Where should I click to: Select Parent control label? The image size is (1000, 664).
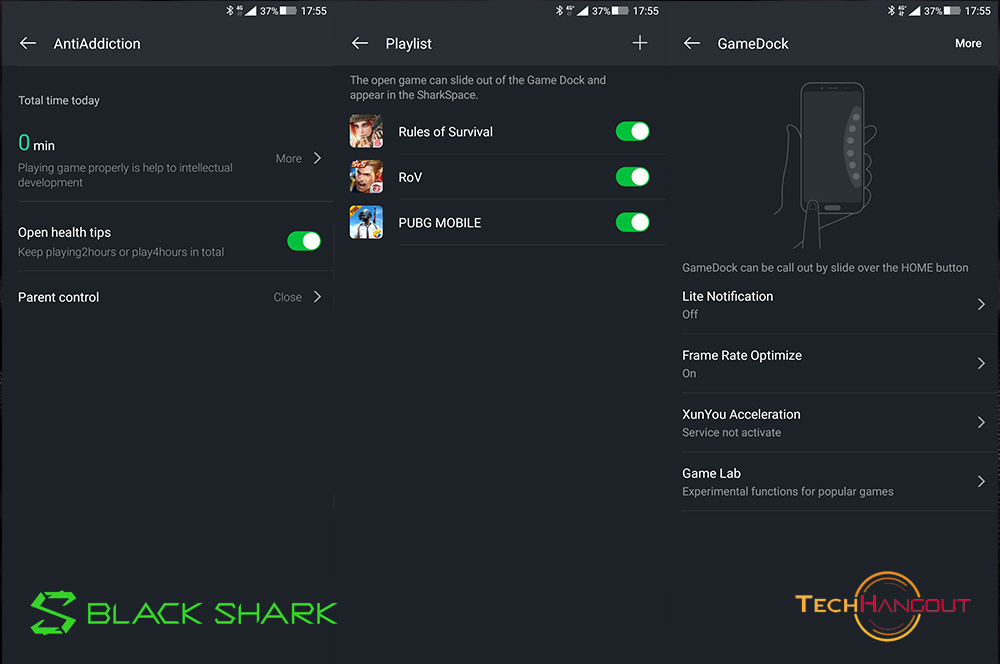(59, 297)
